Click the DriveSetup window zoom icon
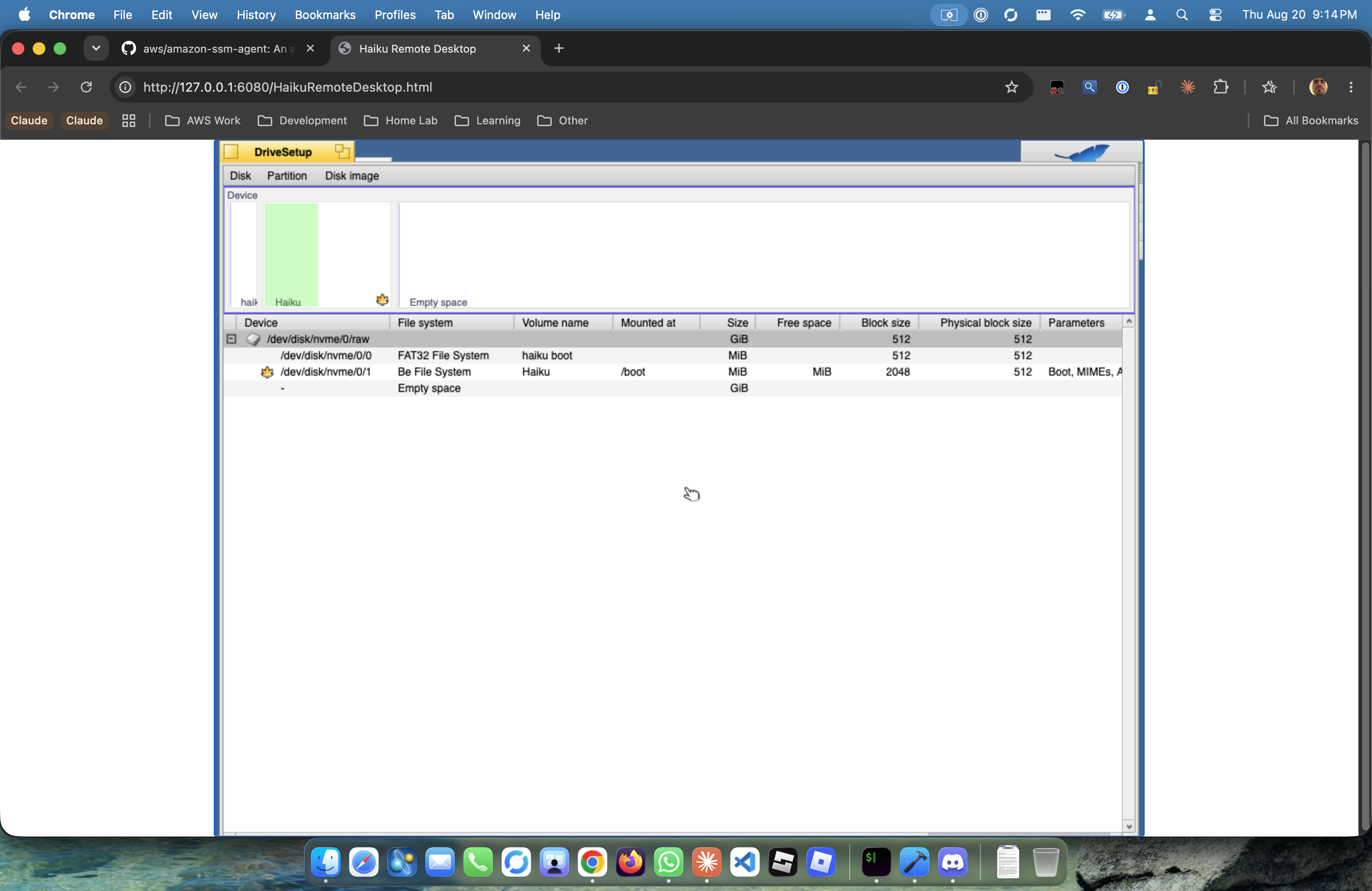 (x=342, y=152)
